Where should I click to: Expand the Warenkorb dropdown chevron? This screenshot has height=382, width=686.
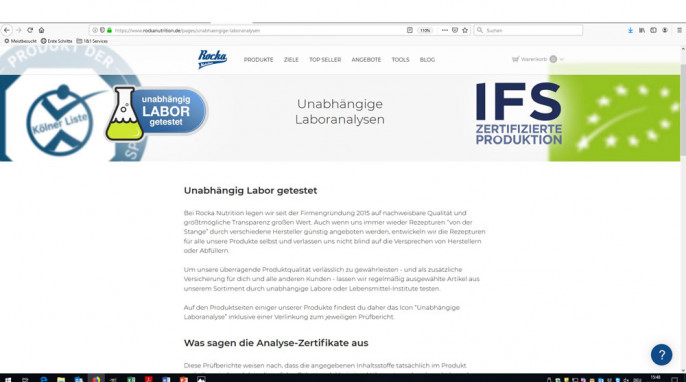(x=562, y=60)
